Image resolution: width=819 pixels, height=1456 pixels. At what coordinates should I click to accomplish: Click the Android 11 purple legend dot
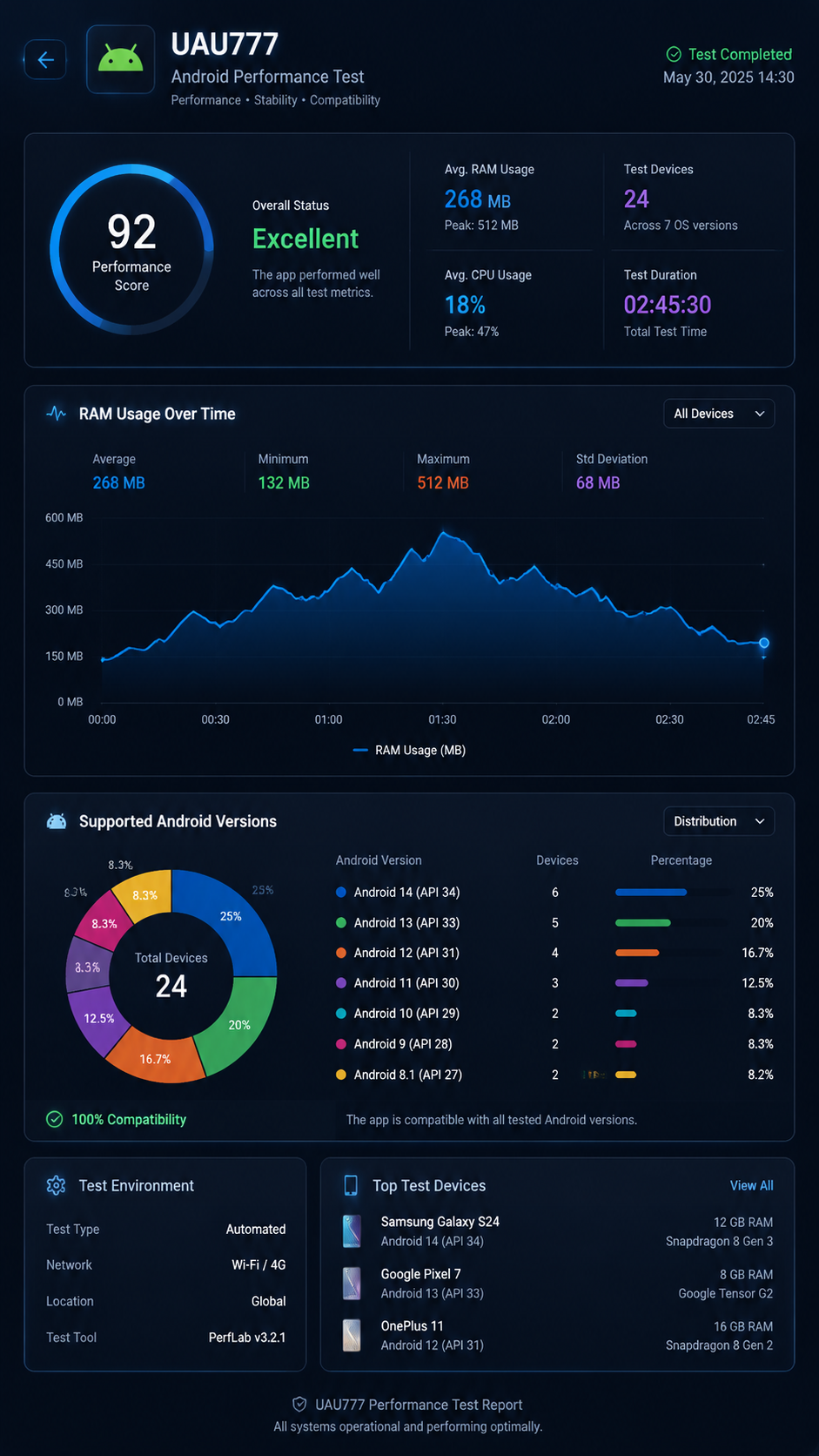click(x=341, y=983)
